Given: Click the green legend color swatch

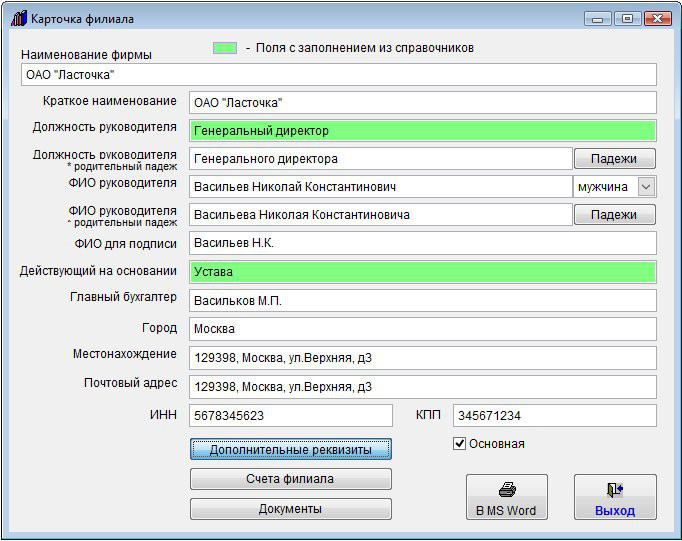Looking at the screenshot, I should [x=225, y=48].
